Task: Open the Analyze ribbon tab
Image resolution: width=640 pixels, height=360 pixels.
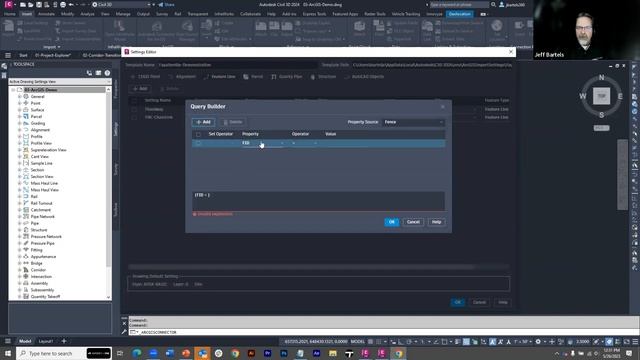Action: tap(87, 14)
